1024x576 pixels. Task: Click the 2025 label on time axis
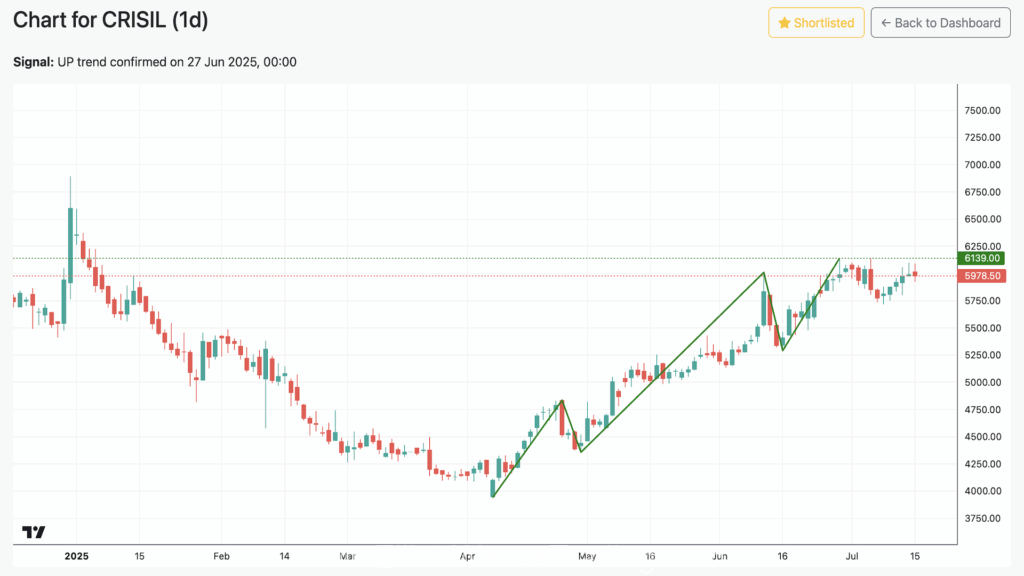pos(76,556)
